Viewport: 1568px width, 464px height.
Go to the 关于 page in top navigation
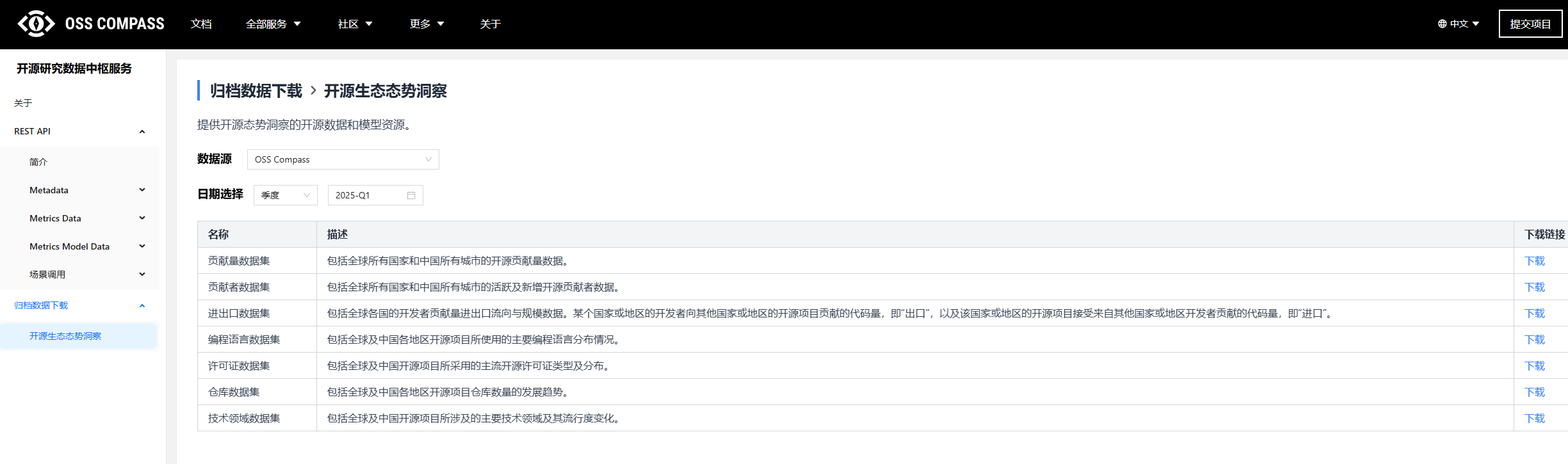(490, 24)
